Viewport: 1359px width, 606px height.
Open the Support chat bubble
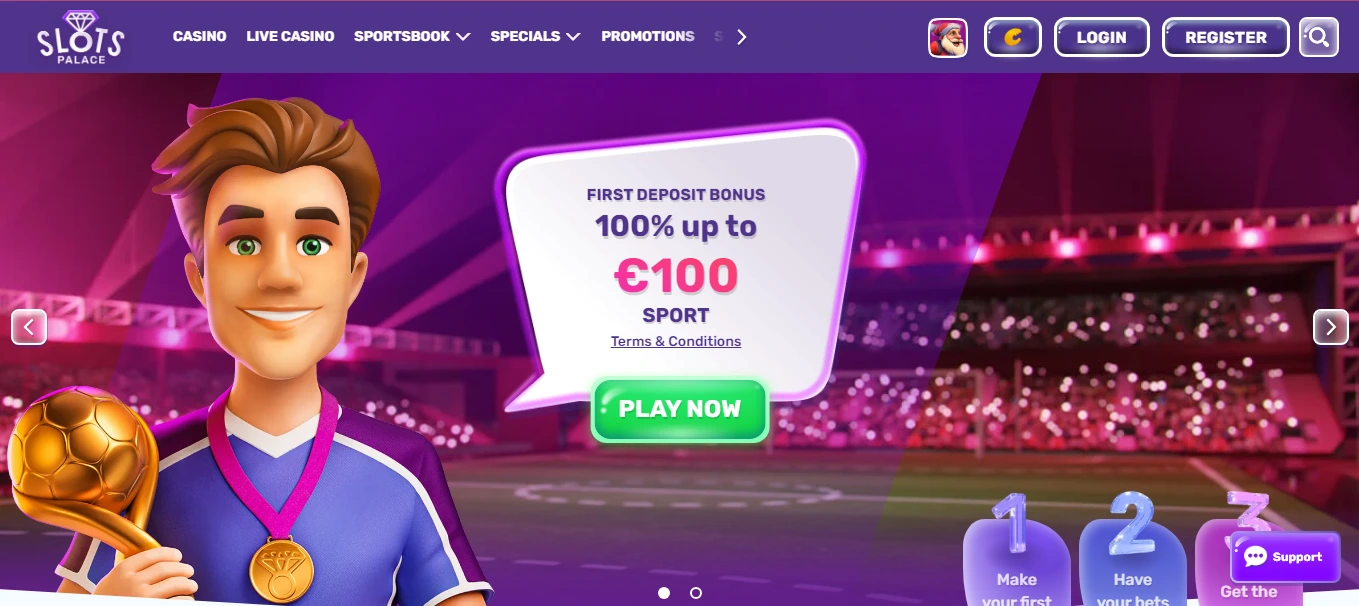[1284, 557]
